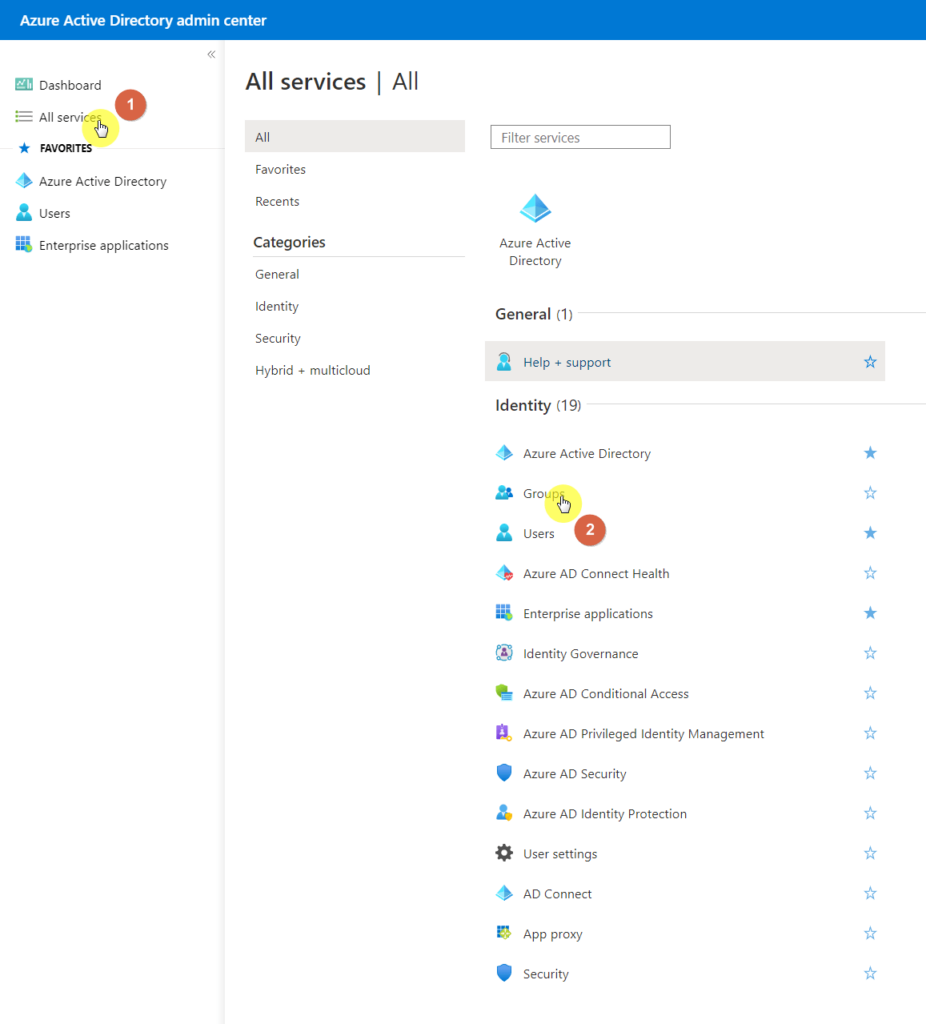Open the Identity Governance link
Image resolution: width=926 pixels, height=1024 pixels.
[x=581, y=654]
